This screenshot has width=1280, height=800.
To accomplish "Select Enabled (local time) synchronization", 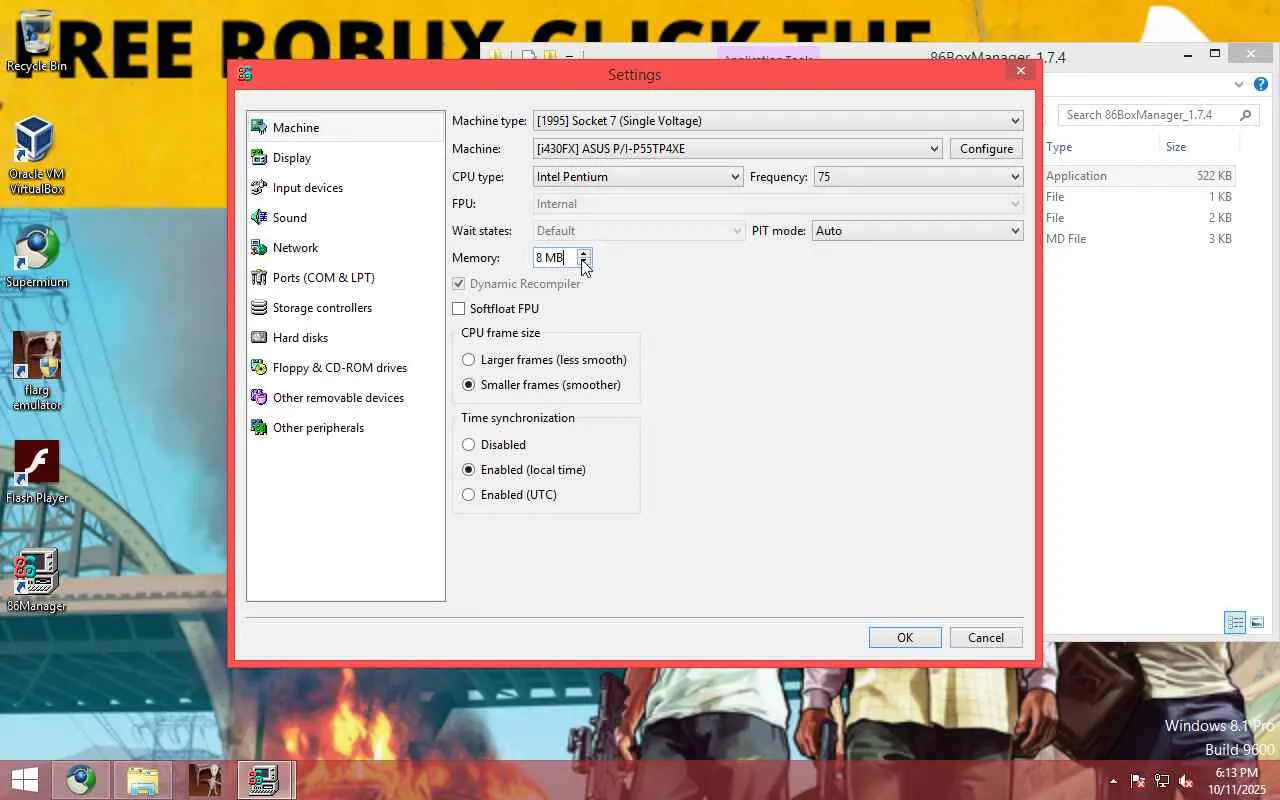I will click(x=468, y=470).
